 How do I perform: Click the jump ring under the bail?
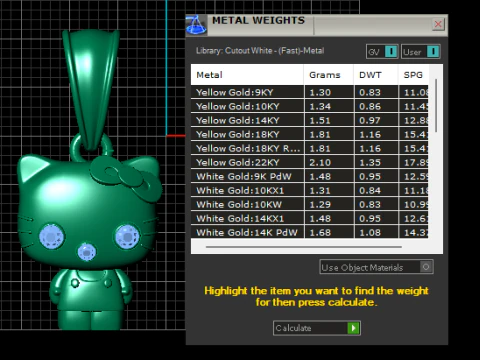(x=76, y=148)
